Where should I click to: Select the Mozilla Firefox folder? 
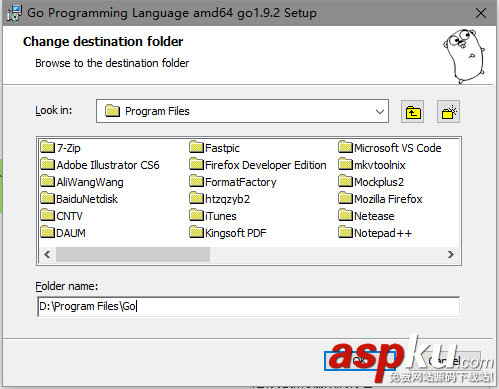(380, 199)
